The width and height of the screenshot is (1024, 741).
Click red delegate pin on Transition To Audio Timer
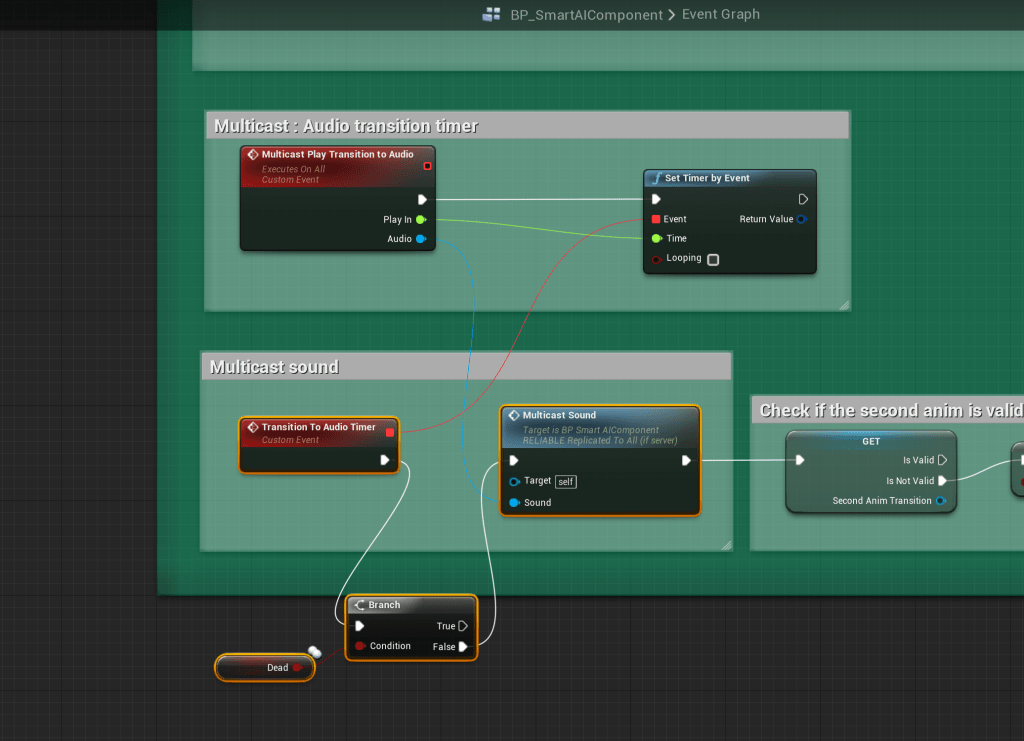pos(390,432)
